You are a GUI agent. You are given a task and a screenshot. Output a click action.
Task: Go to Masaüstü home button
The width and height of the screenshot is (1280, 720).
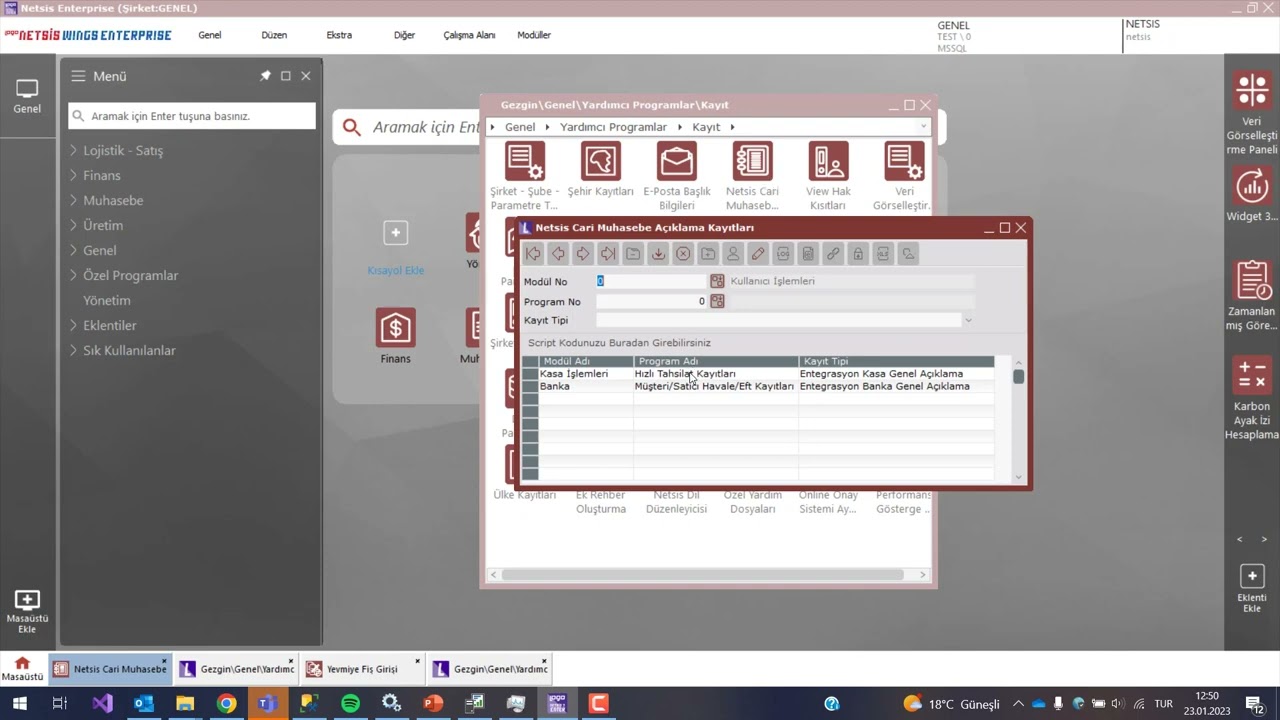(x=22, y=668)
